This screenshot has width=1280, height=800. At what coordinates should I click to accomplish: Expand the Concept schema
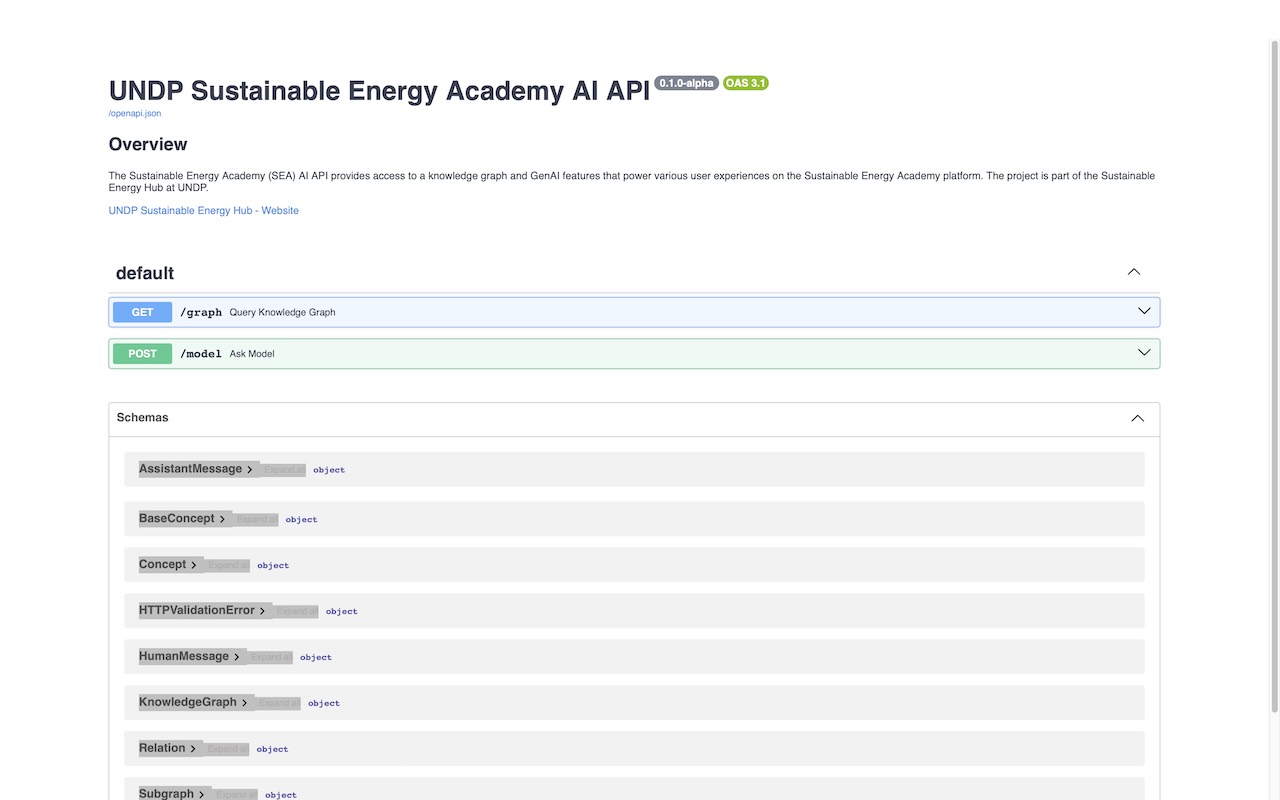click(x=169, y=565)
